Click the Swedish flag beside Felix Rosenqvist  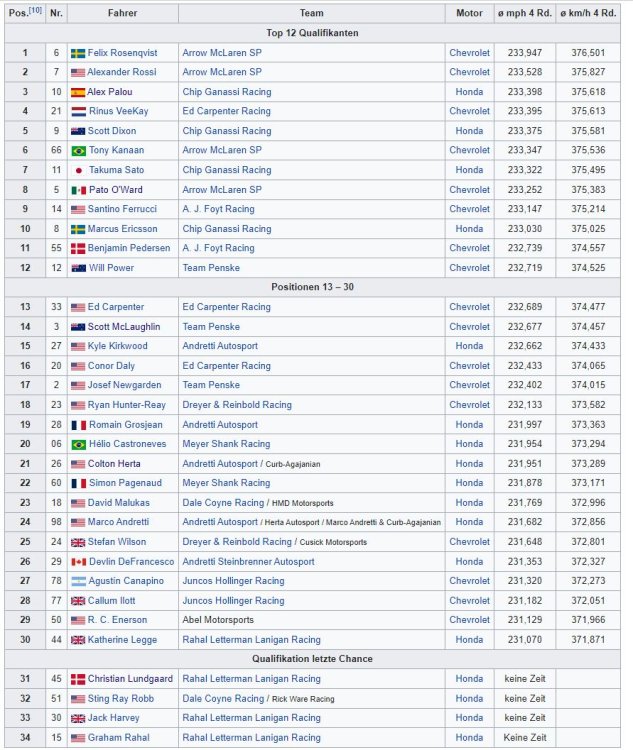78,53
